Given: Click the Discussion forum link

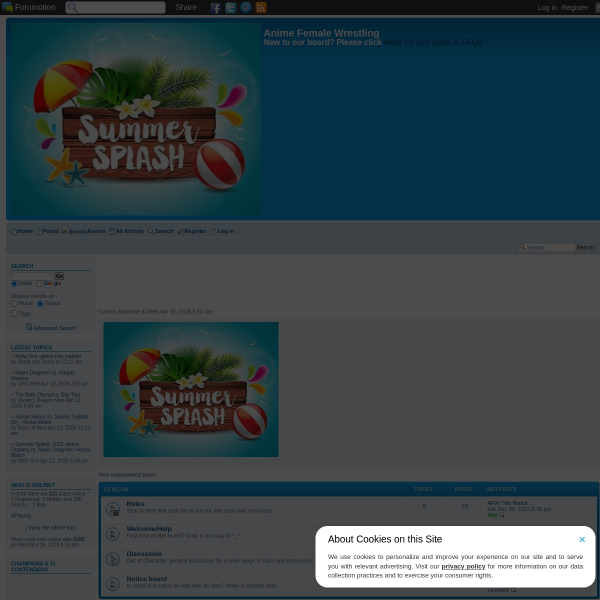Looking at the screenshot, I should click(x=144, y=553).
